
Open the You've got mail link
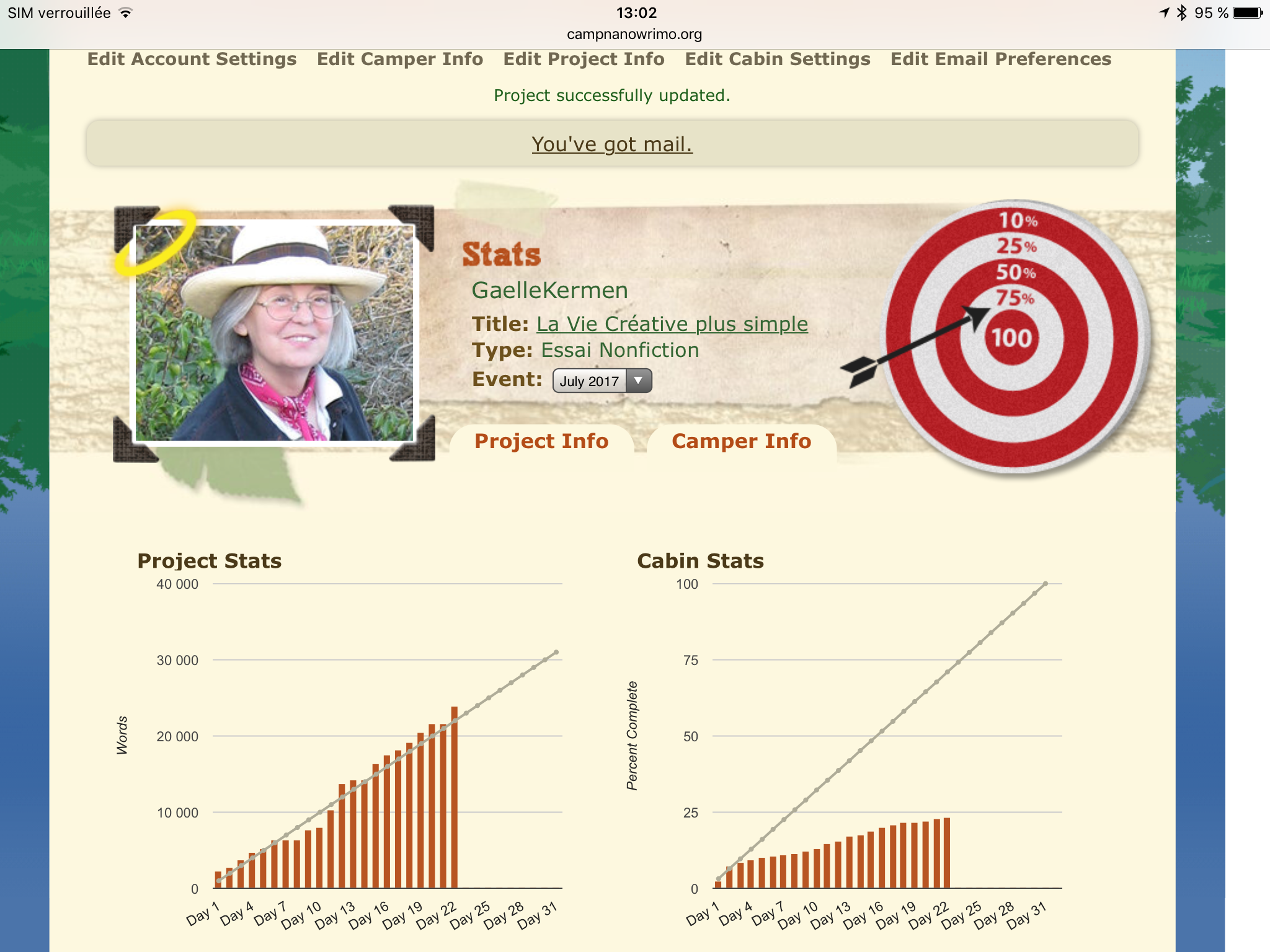(x=611, y=144)
